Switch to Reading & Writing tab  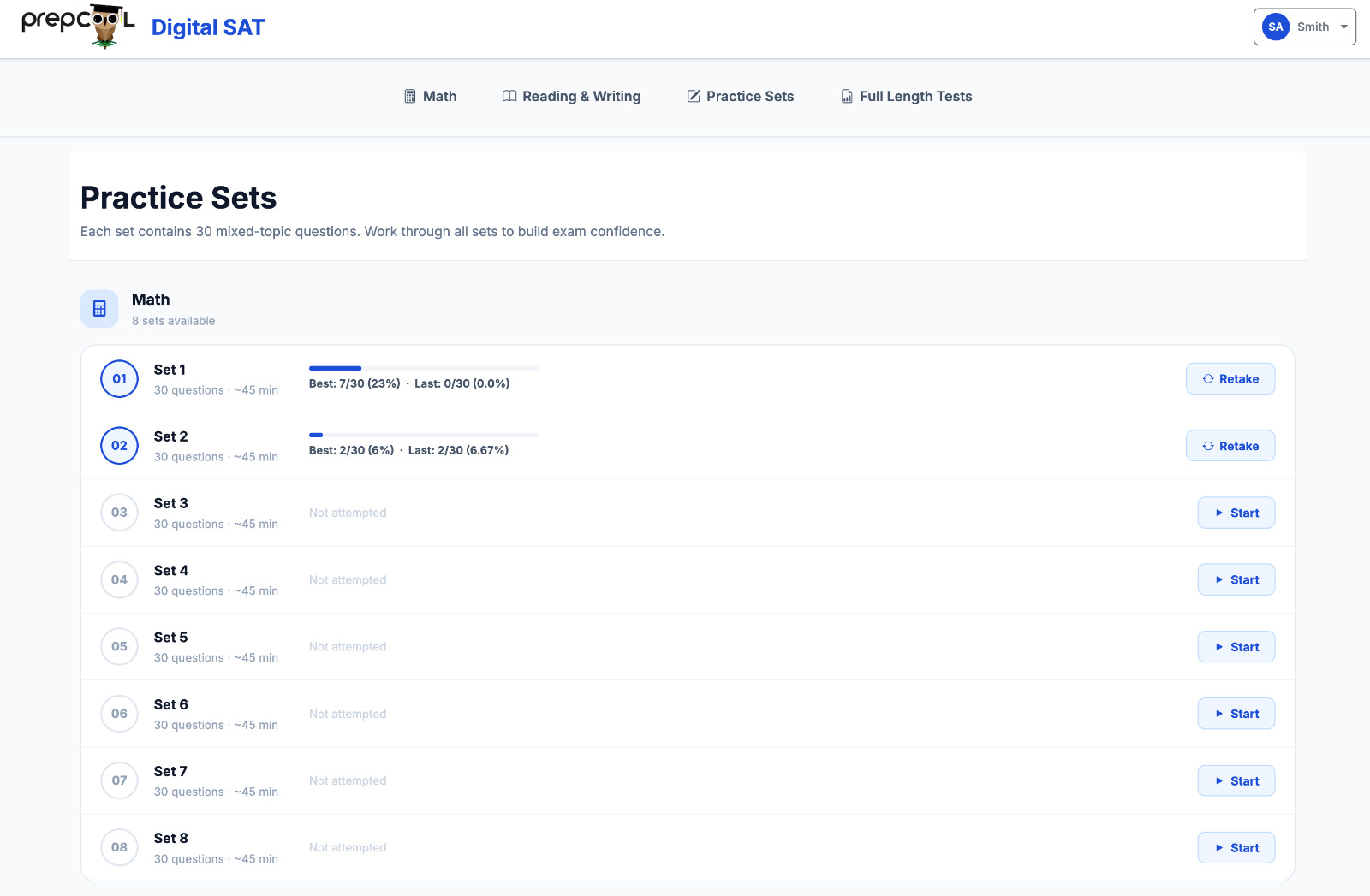(x=571, y=97)
